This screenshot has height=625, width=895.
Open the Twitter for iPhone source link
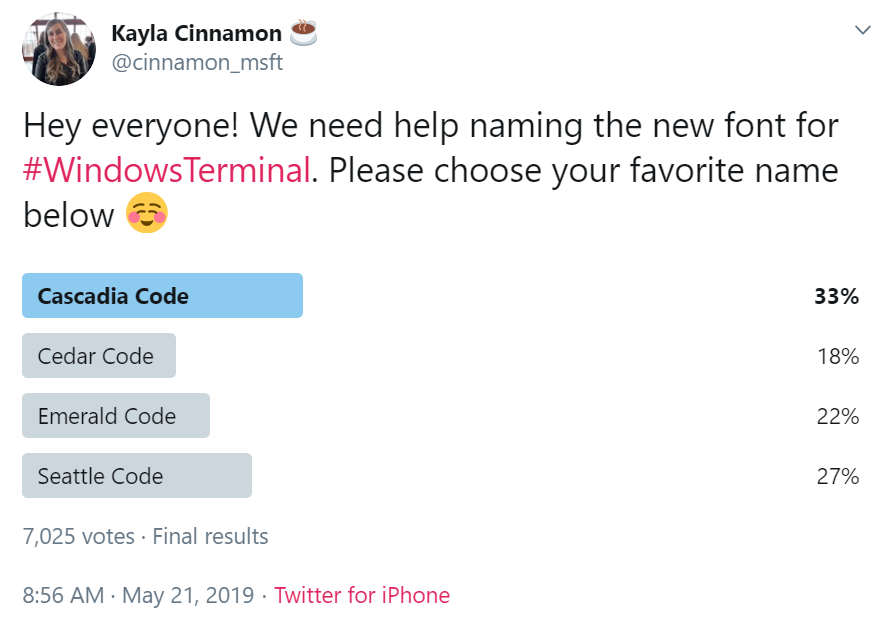[362, 596]
